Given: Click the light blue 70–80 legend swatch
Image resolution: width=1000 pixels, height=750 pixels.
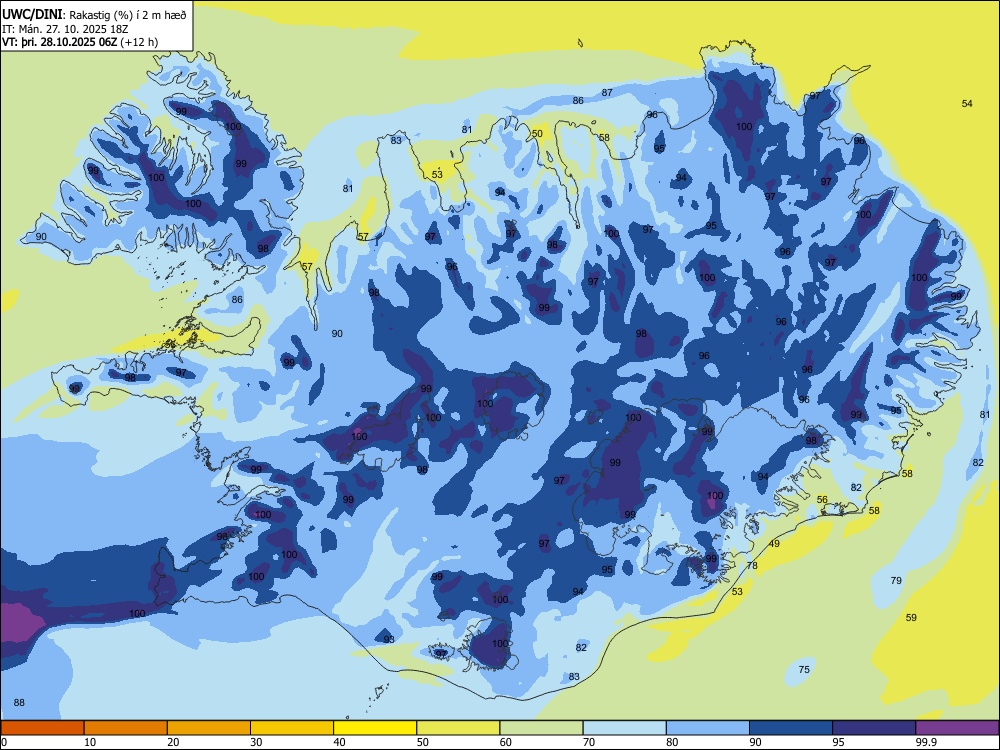Looking at the screenshot, I should (x=624, y=728).
